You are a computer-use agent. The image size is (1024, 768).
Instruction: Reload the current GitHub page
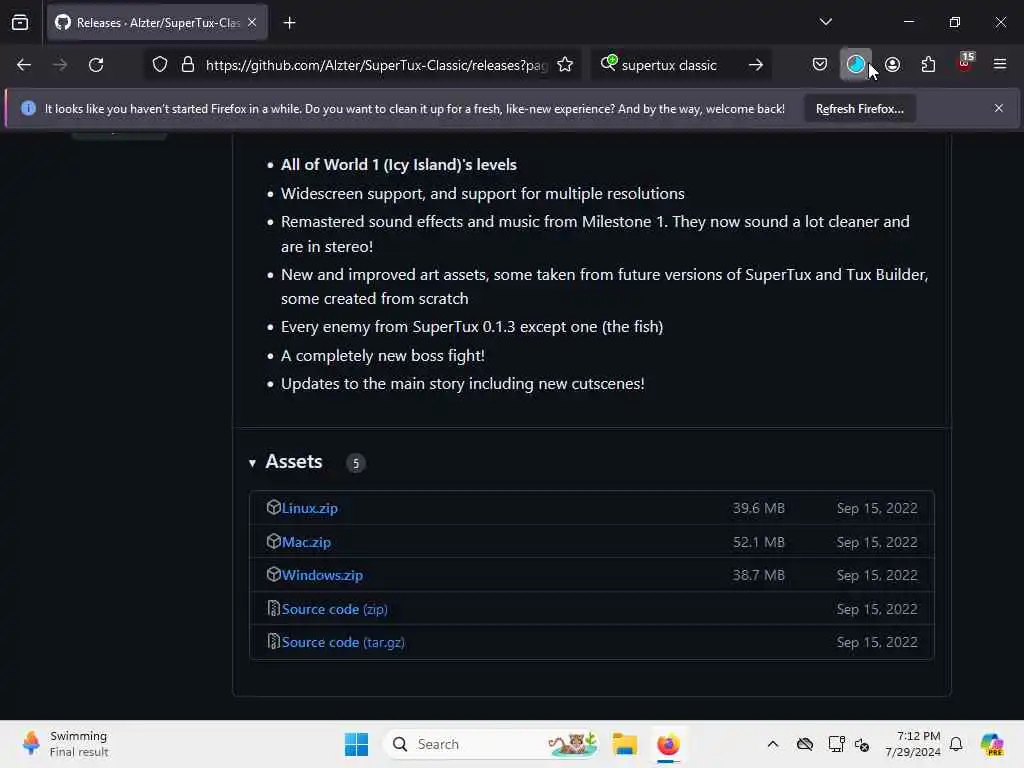tap(96, 65)
